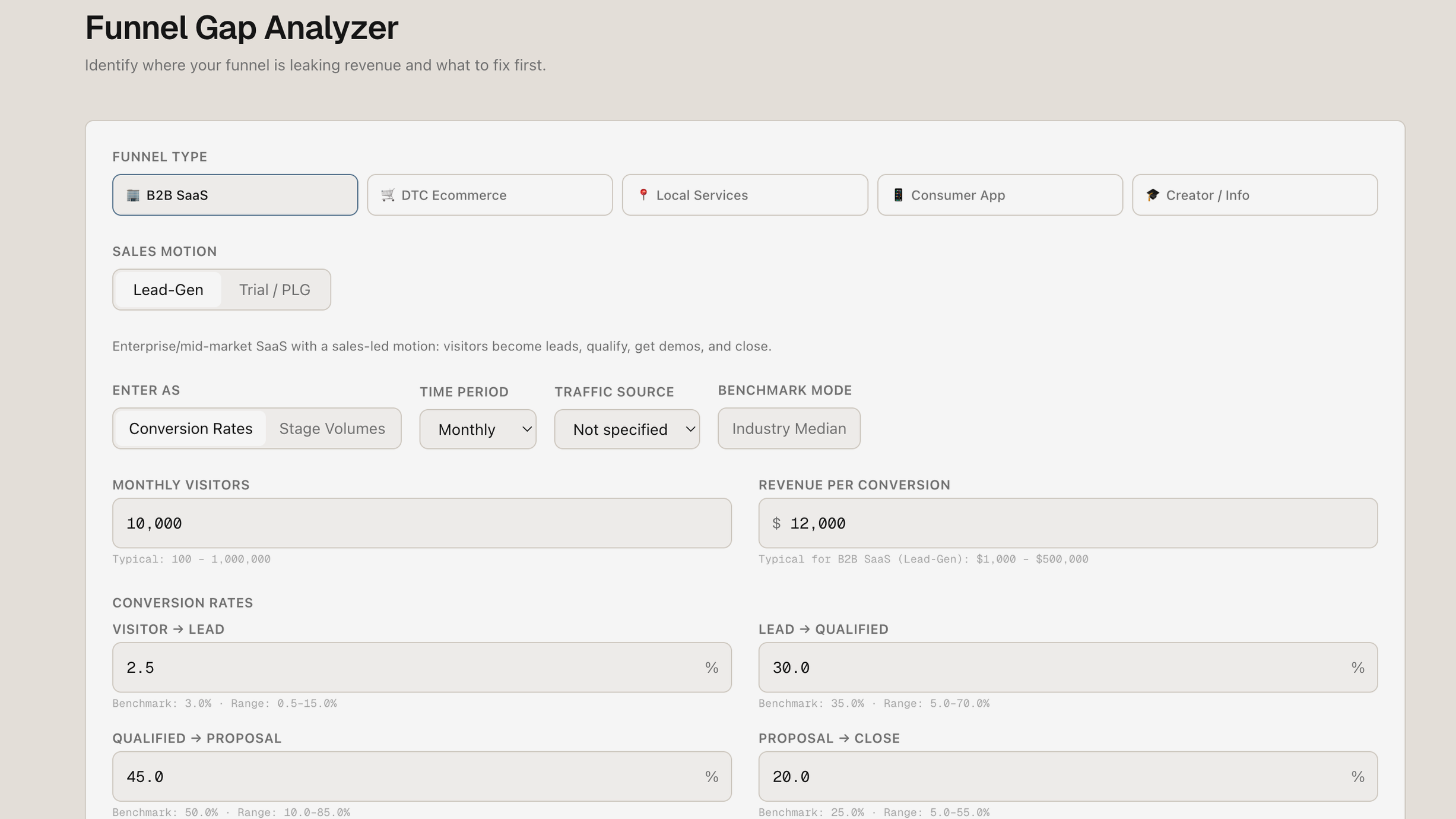Select the DTC Ecommerce funnel type
This screenshot has height=819, width=1456.
coord(490,195)
